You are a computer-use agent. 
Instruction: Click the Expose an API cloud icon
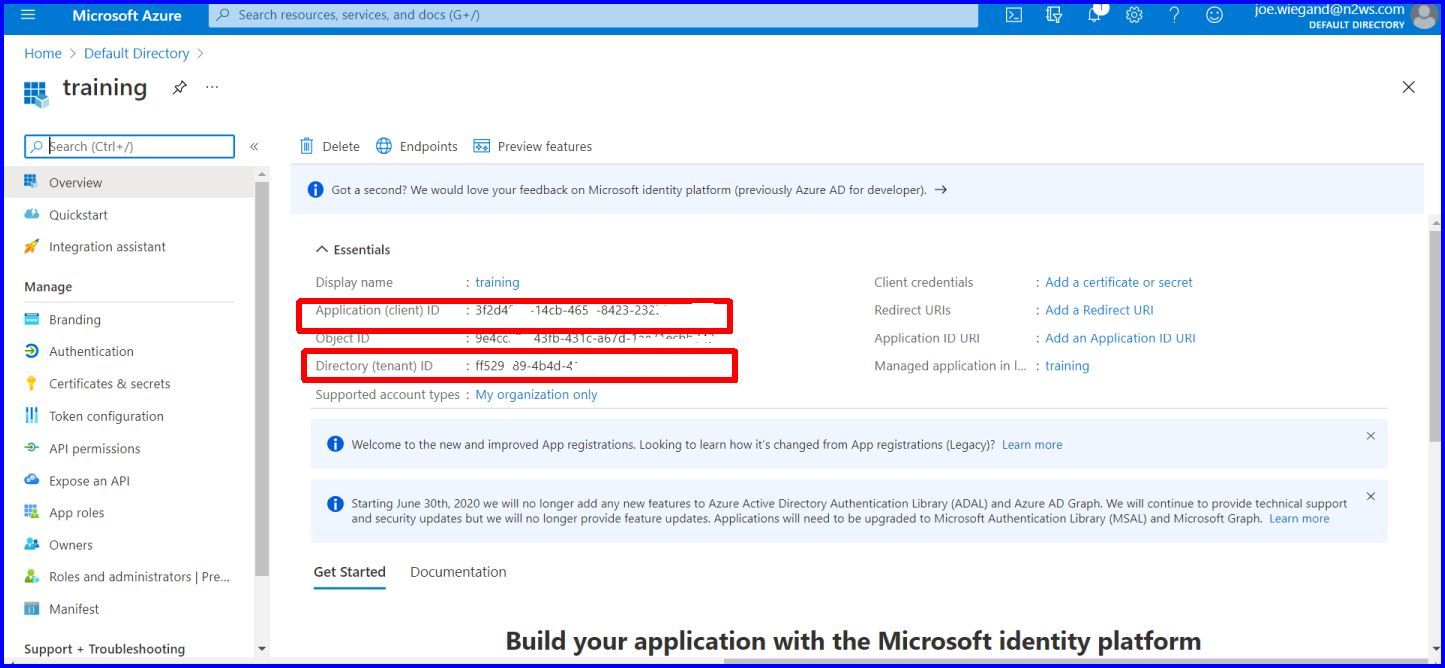pyautogui.click(x=31, y=480)
